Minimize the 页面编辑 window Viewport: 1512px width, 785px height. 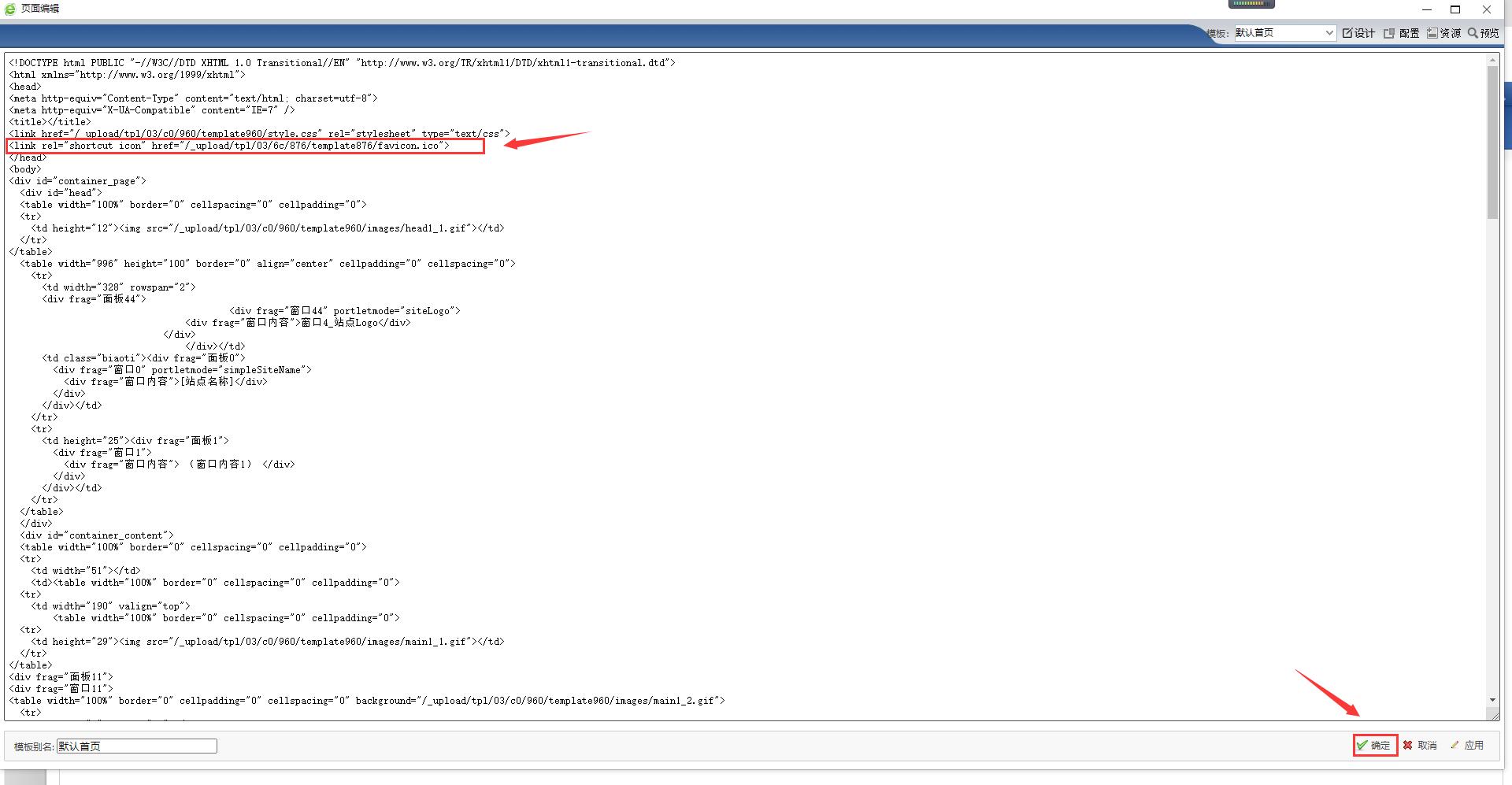click(1427, 9)
